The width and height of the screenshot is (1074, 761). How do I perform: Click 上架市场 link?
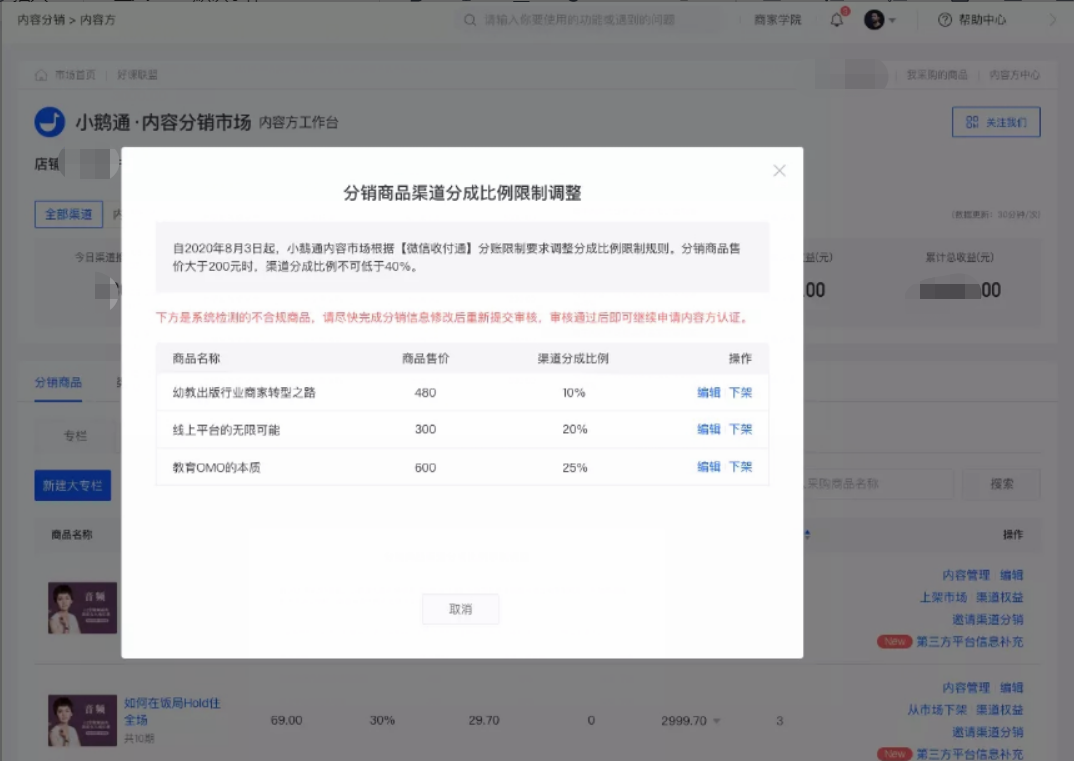943,597
